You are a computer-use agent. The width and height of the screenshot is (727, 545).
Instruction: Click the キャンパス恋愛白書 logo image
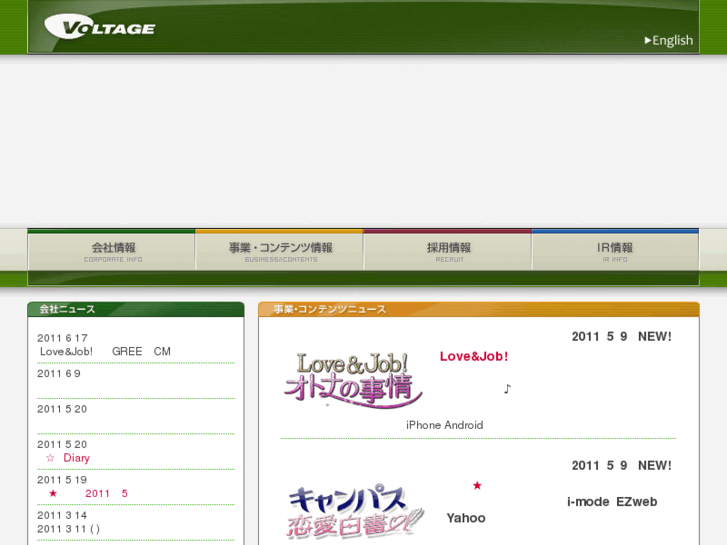click(x=355, y=512)
